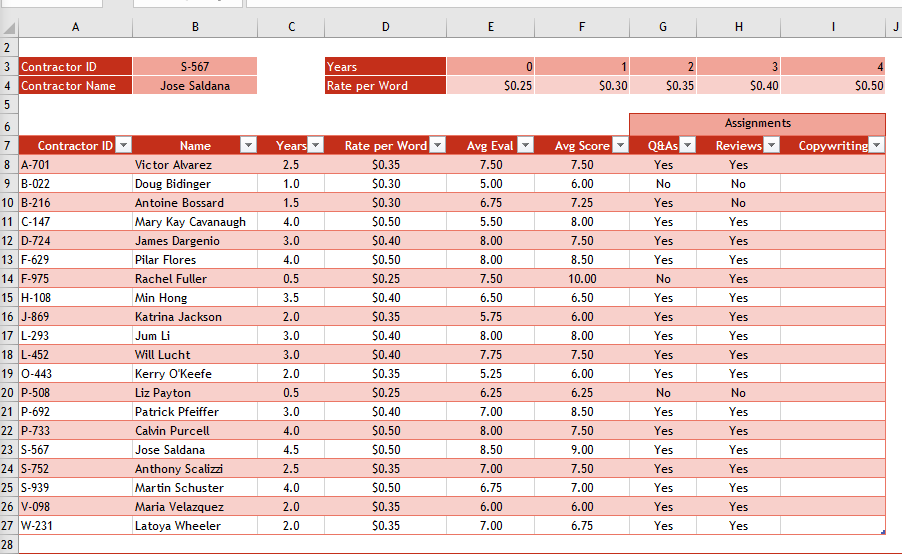This screenshot has width=902, height=554.
Task: Click the Jose Saldana cell in B4
Action: point(195,85)
